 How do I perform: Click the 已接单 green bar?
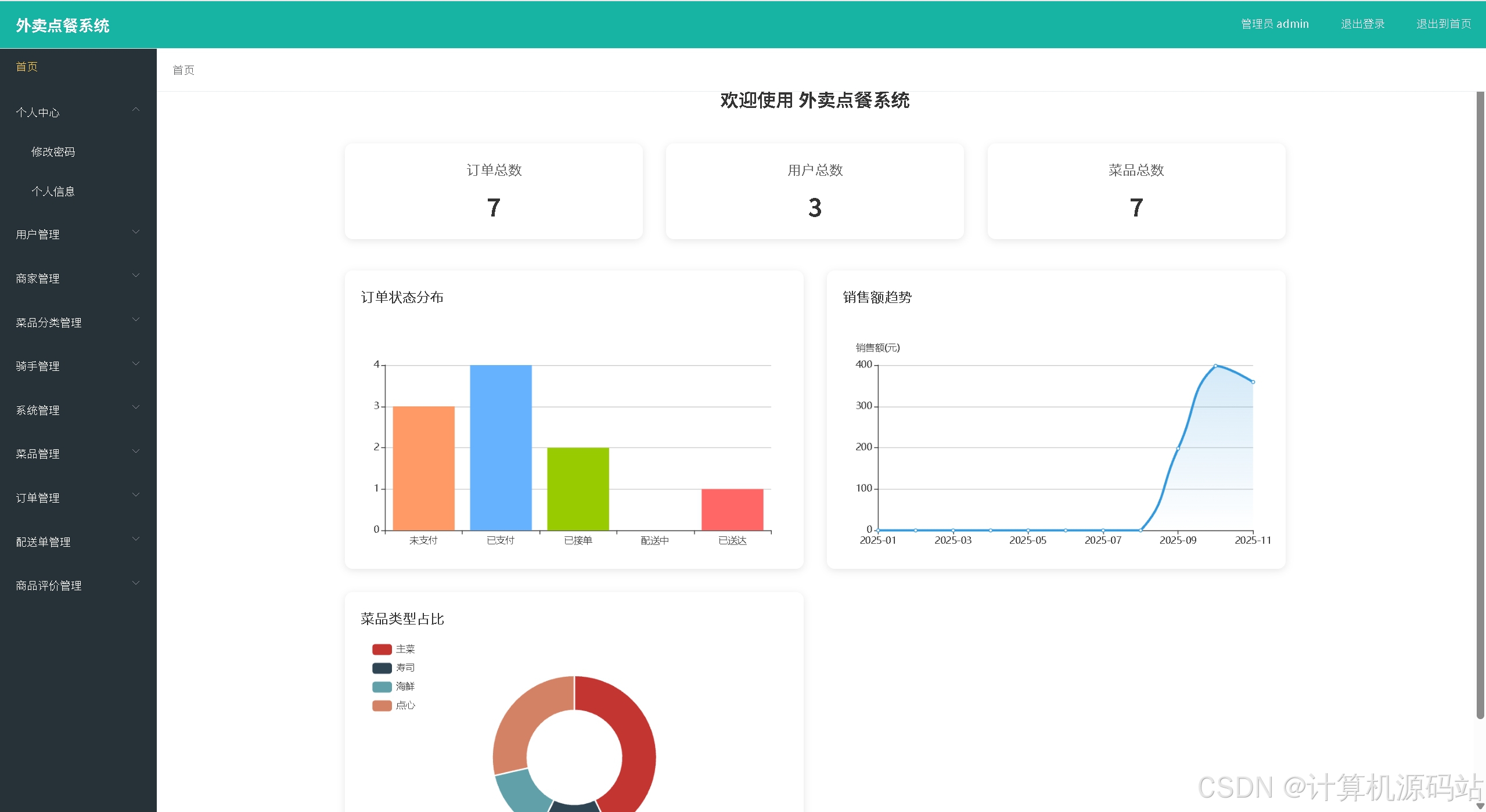pos(578,489)
